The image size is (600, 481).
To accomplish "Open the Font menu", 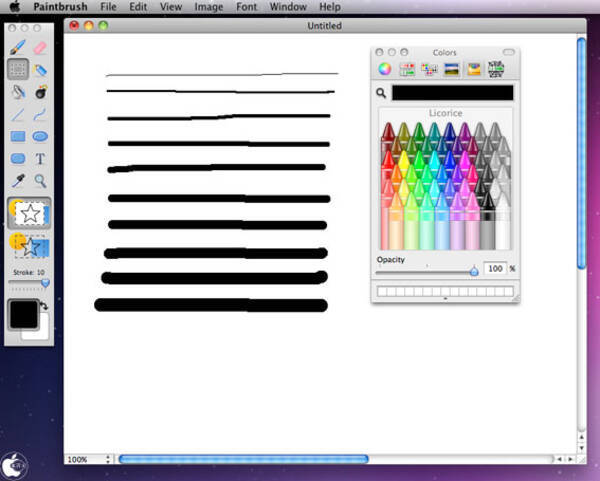I will click(247, 7).
